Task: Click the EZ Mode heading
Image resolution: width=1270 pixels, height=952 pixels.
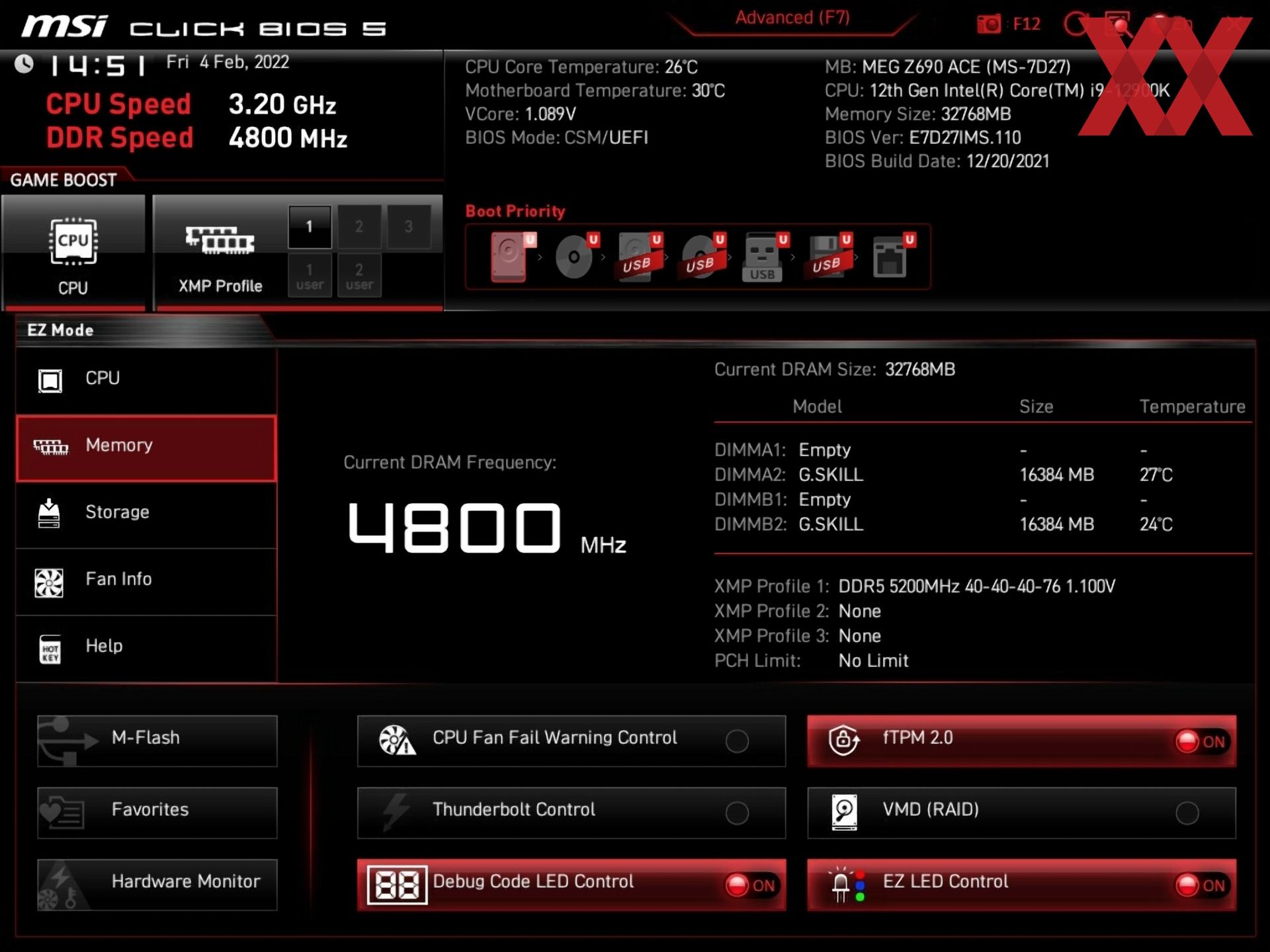Action: pyautogui.click(x=60, y=330)
